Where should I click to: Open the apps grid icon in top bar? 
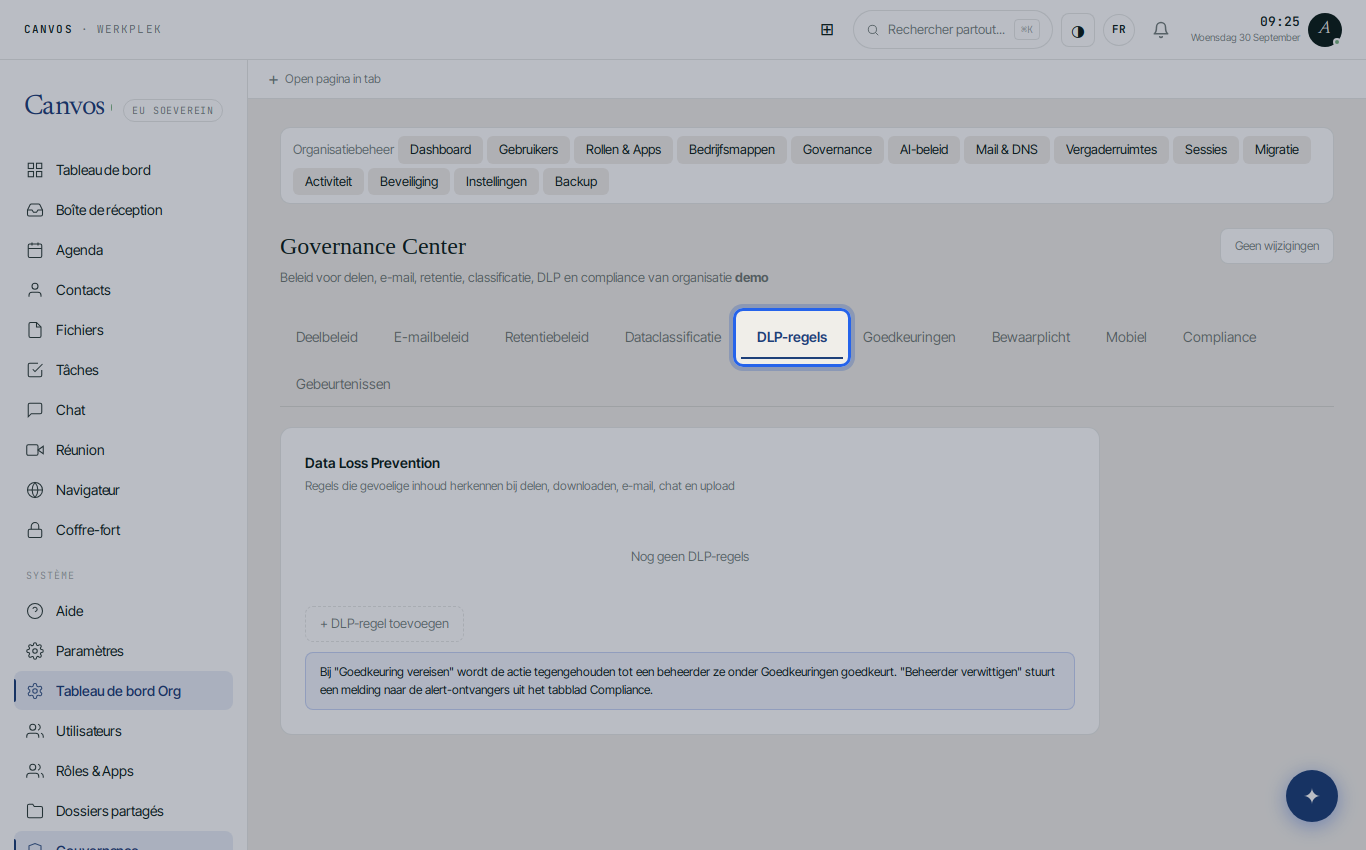click(827, 30)
